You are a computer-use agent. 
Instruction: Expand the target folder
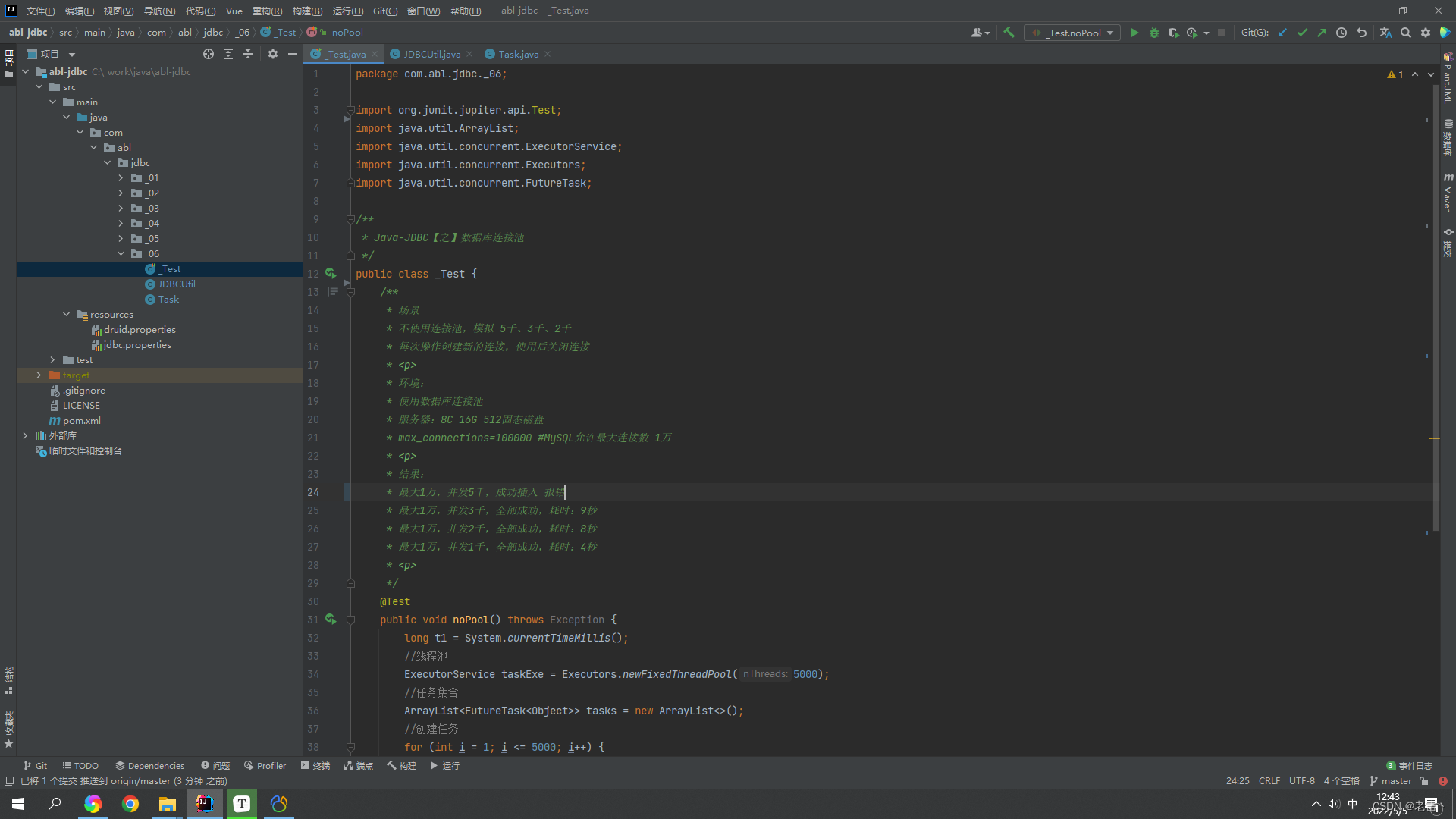pos(39,375)
